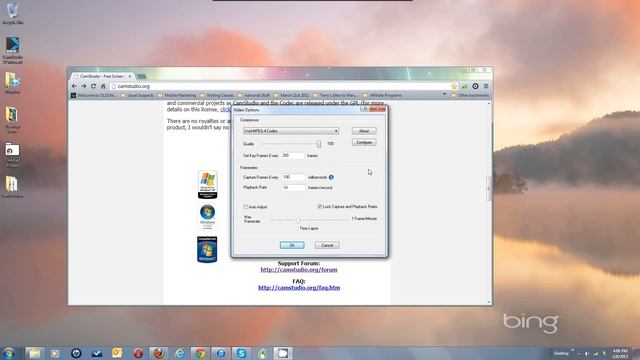Click the Capture Frames Every milliseconds field

click(293, 177)
